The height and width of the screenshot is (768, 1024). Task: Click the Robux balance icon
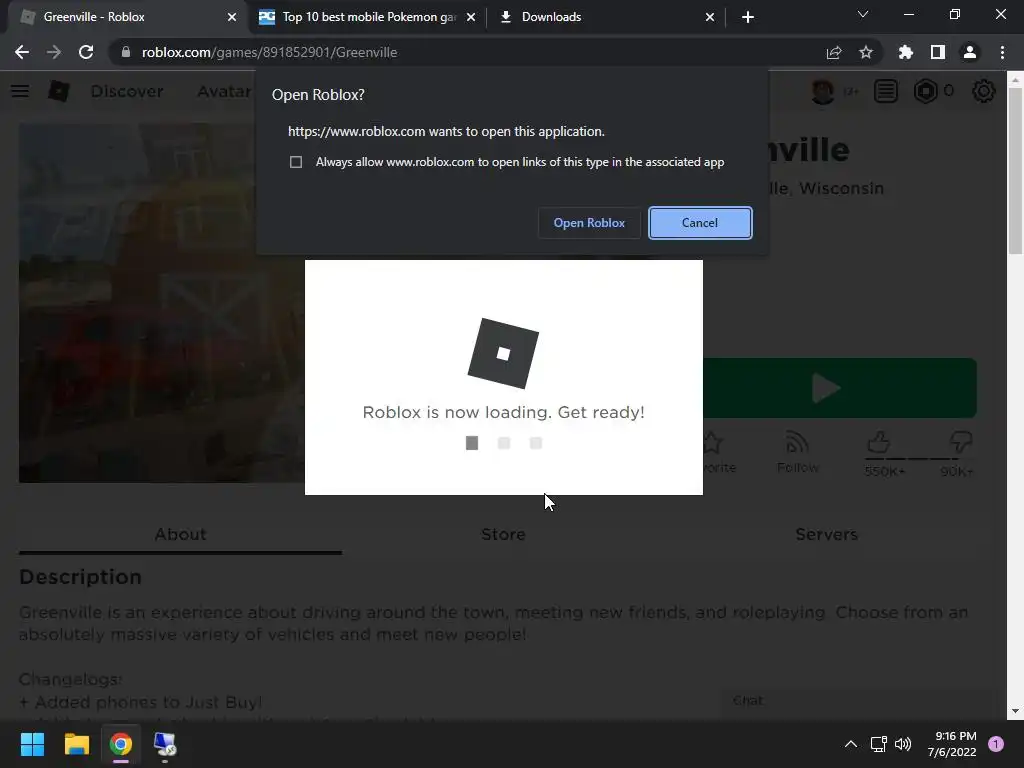click(925, 91)
